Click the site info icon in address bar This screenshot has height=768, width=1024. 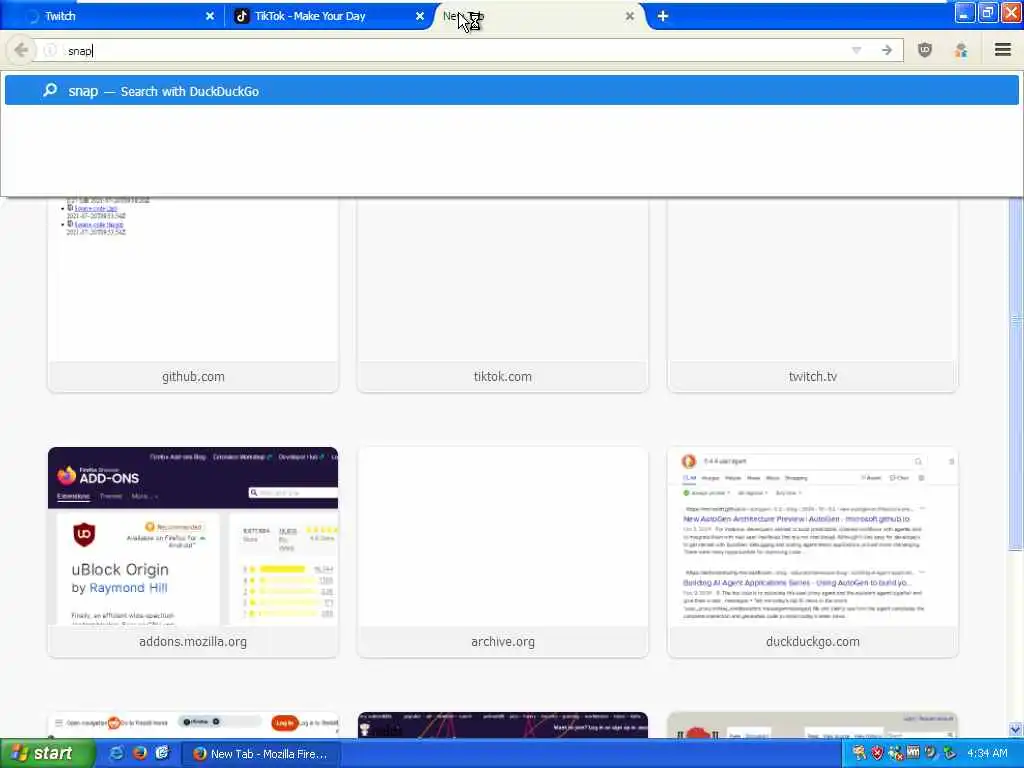tap(50, 50)
